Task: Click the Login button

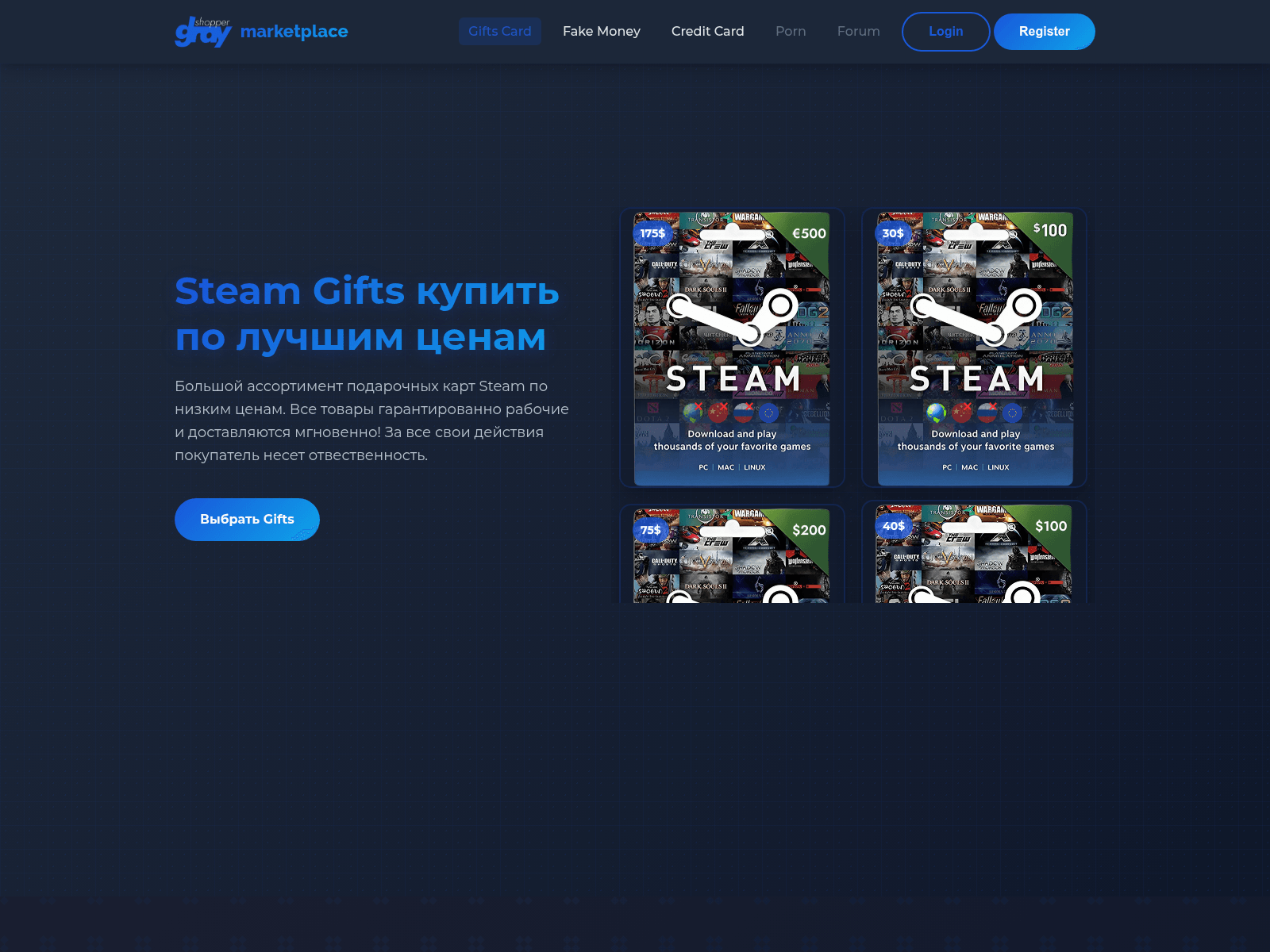Action: (x=946, y=32)
